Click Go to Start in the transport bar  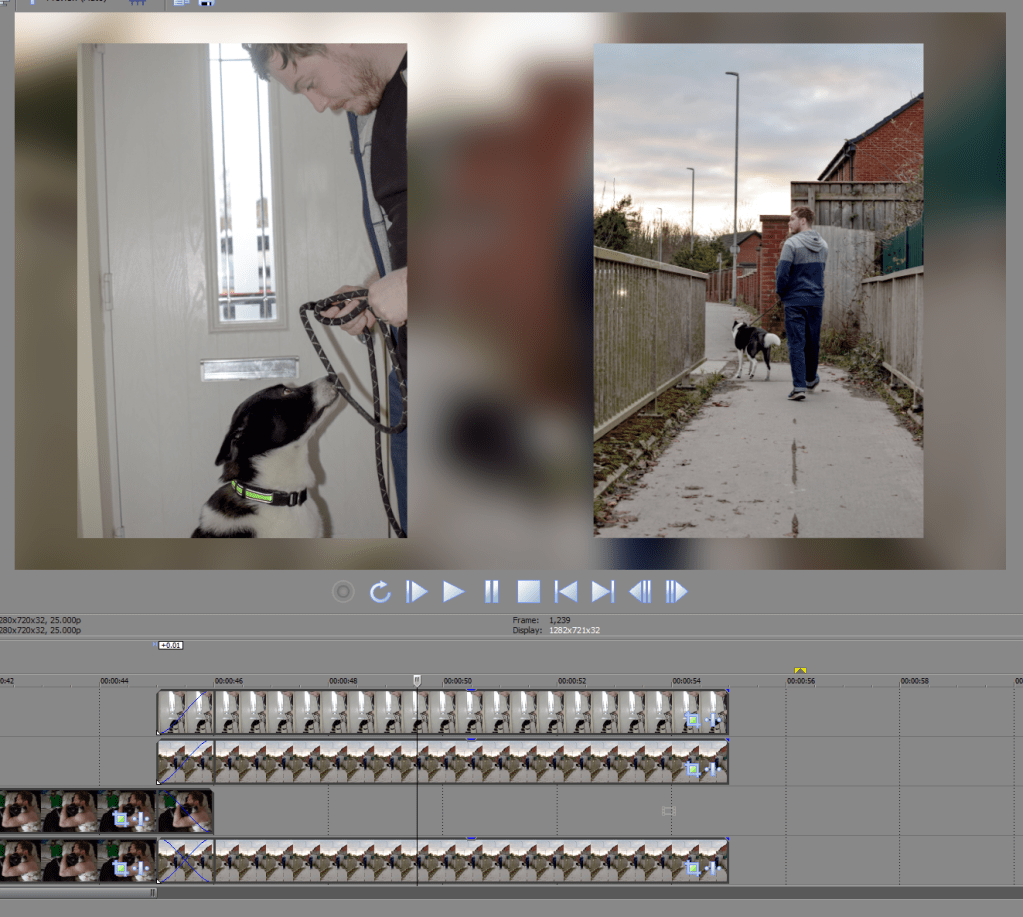[x=566, y=591]
